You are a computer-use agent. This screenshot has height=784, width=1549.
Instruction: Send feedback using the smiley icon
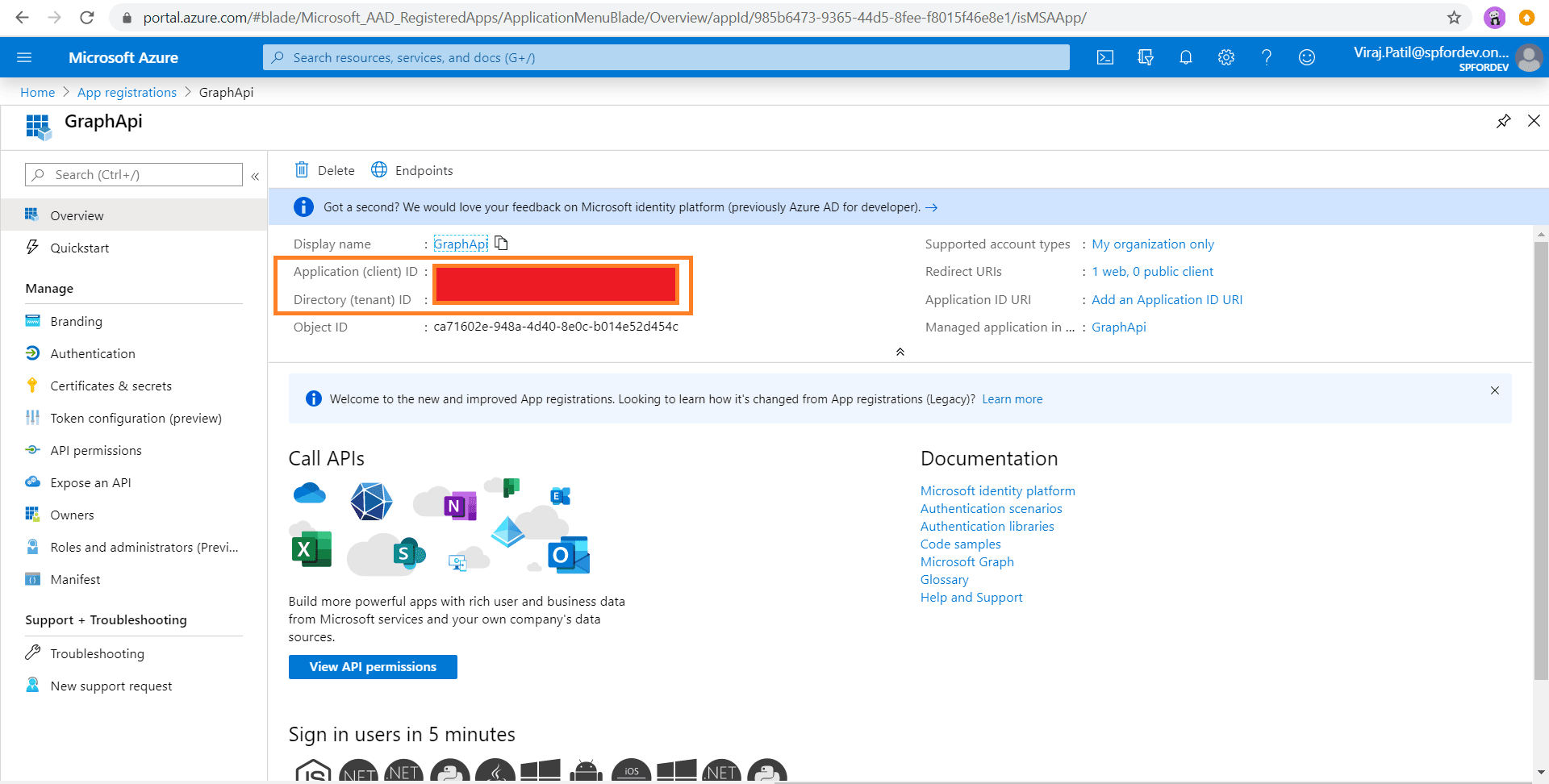(x=1307, y=57)
